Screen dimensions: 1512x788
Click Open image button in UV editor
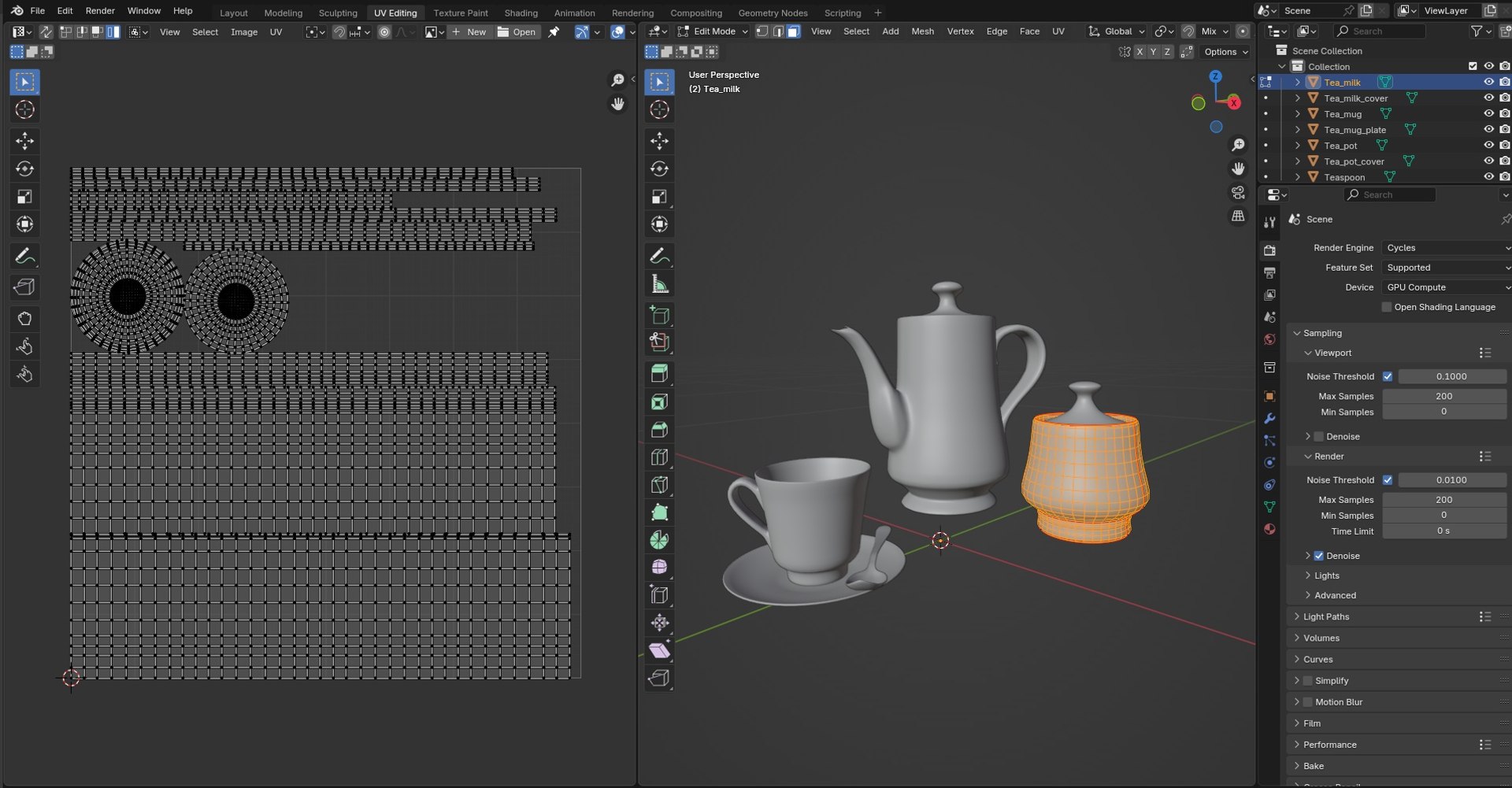[517, 32]
